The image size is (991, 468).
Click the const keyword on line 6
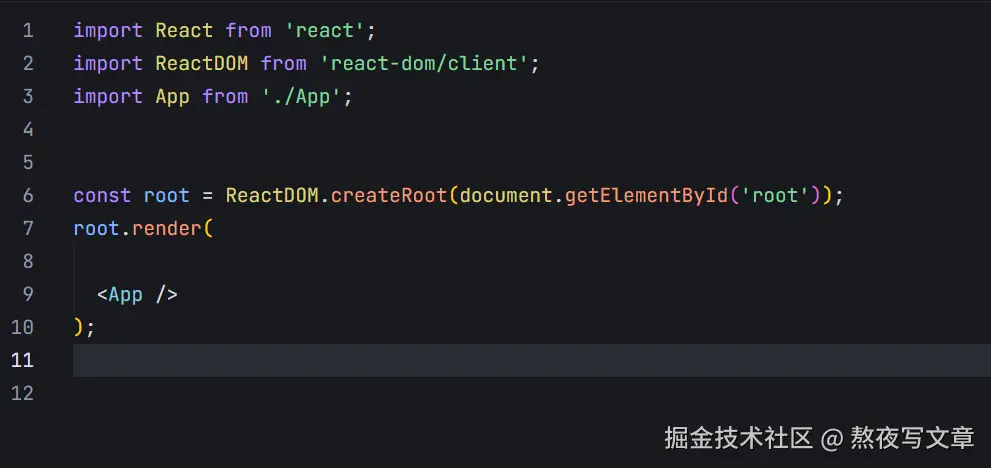[x=102, y=195]
